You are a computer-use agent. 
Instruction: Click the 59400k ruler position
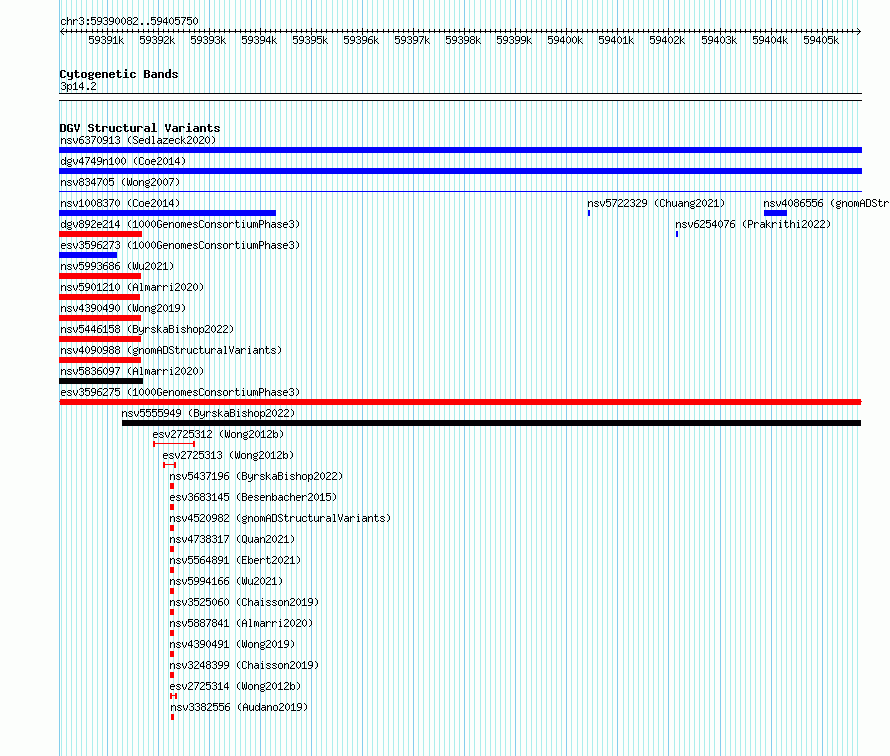pyautogui.click(x=565, y=40)
